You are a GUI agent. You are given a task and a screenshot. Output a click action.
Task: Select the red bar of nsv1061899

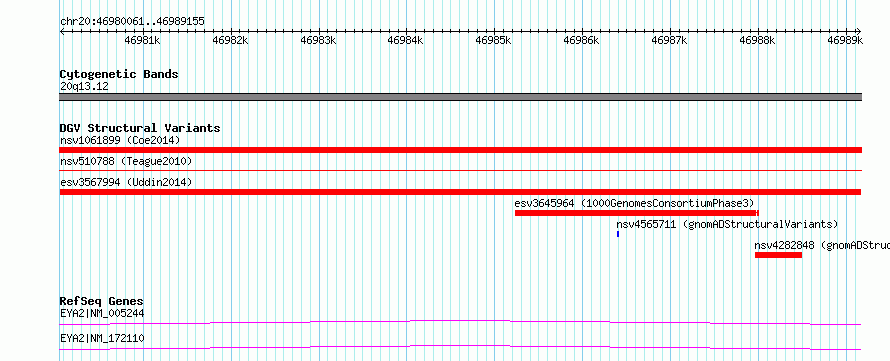[x=460, y=150]
